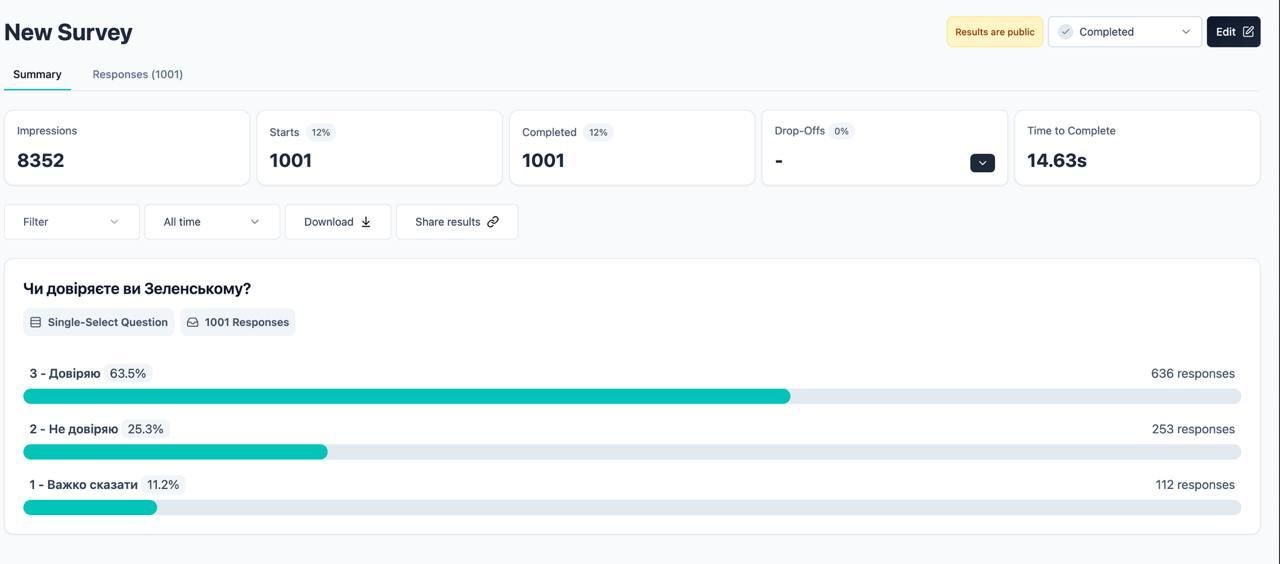Image resolution: width=1280 pixels, height=564 pixels.
Task: Click the Share results button
Action: coord(456,222)
